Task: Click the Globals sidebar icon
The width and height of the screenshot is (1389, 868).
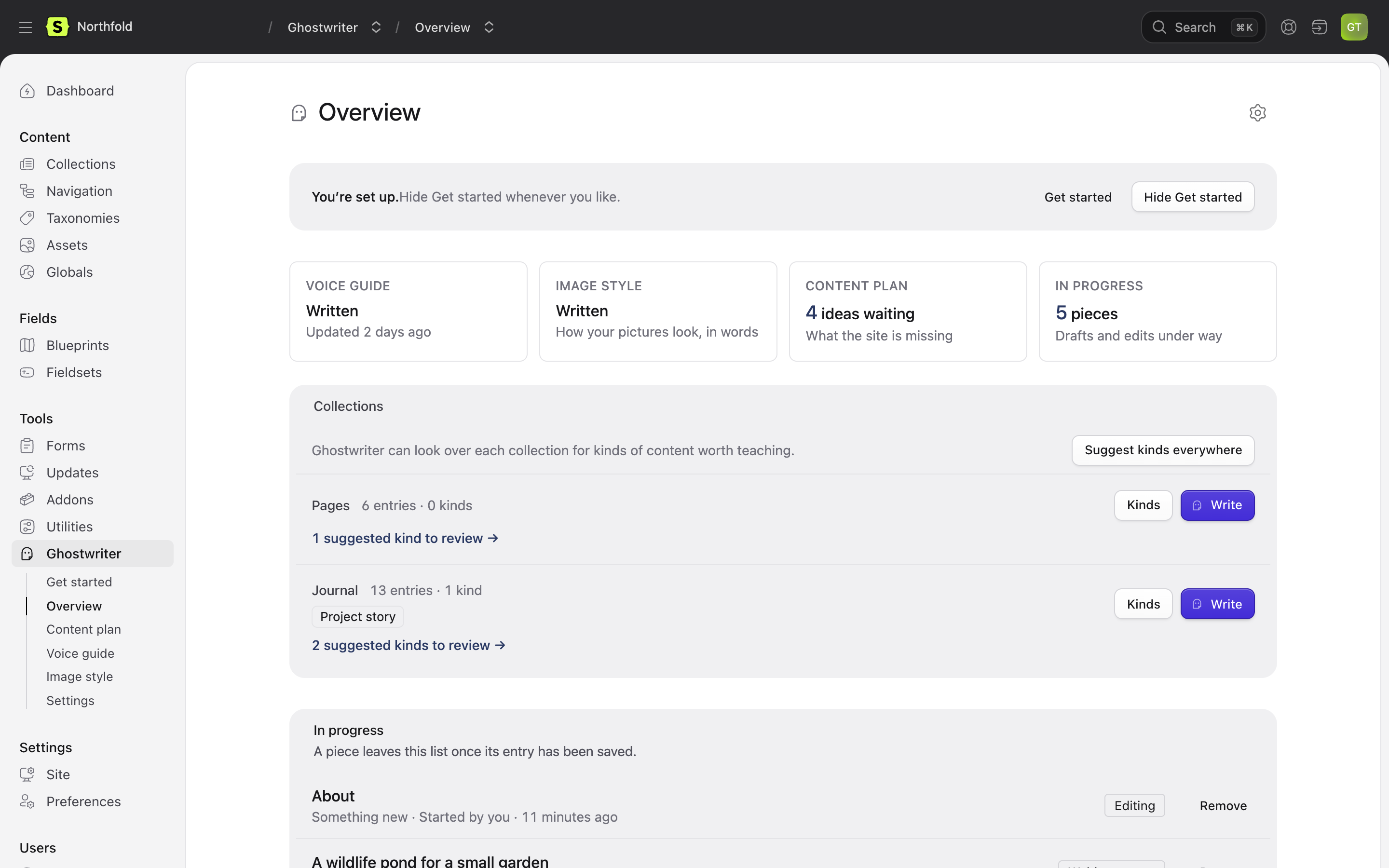Action: (27, 272)
